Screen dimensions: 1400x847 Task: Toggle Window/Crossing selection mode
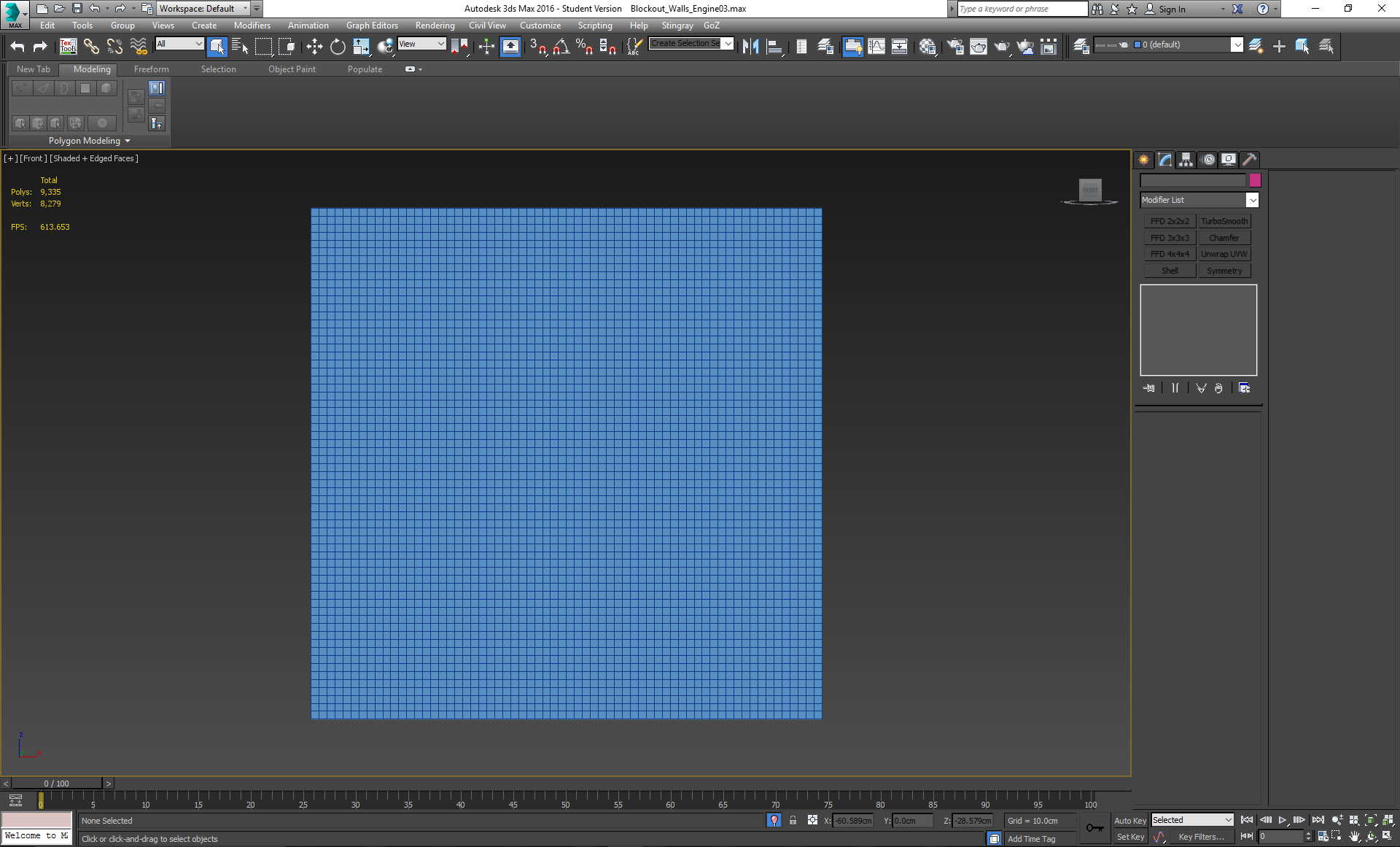(287, 47)
